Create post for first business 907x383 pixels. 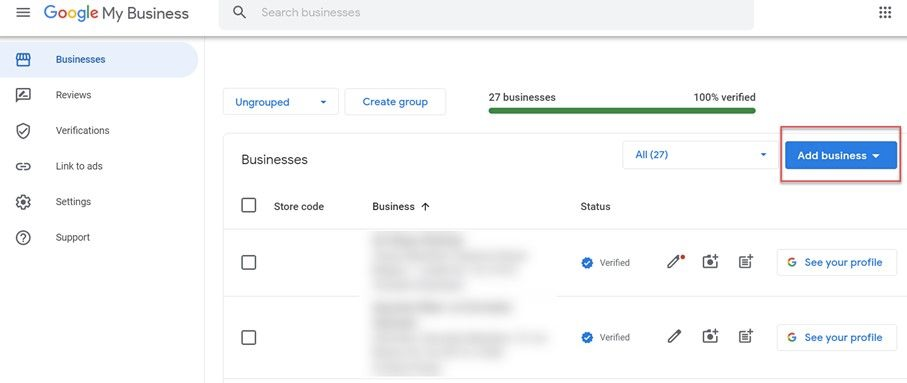(746, 262)
